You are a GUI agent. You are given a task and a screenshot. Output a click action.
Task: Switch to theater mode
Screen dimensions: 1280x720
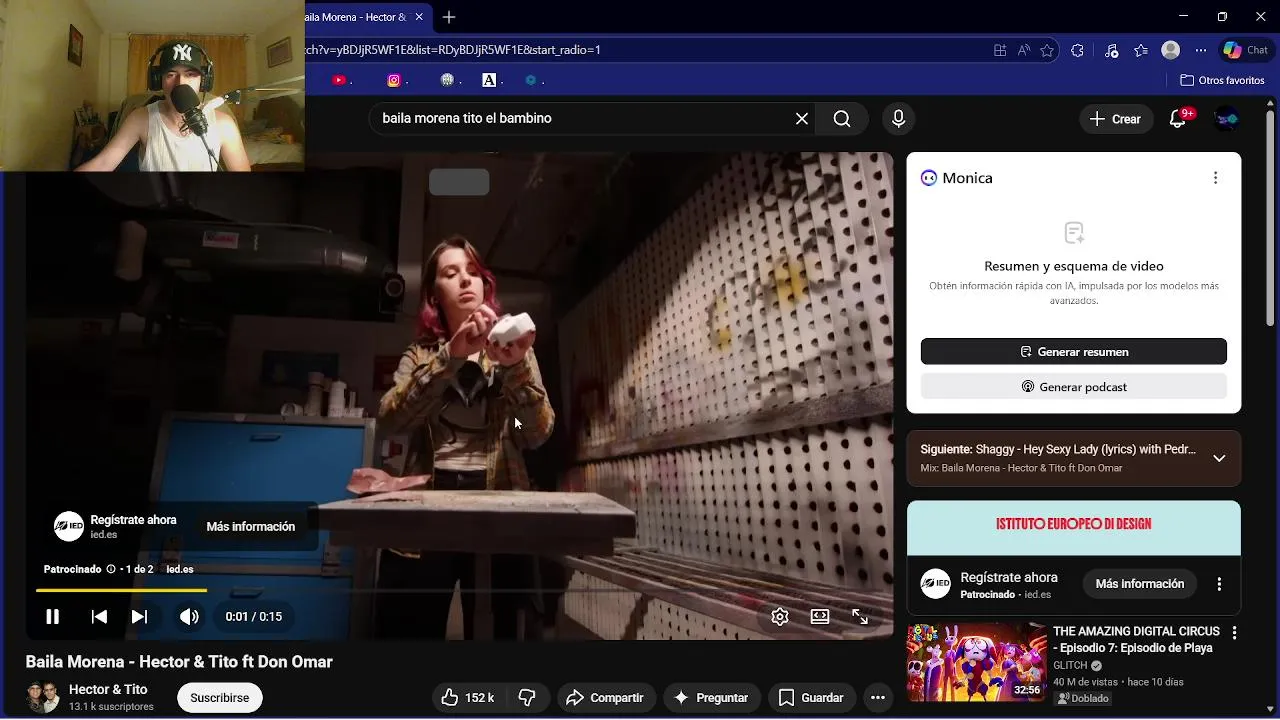pos(820,617)
